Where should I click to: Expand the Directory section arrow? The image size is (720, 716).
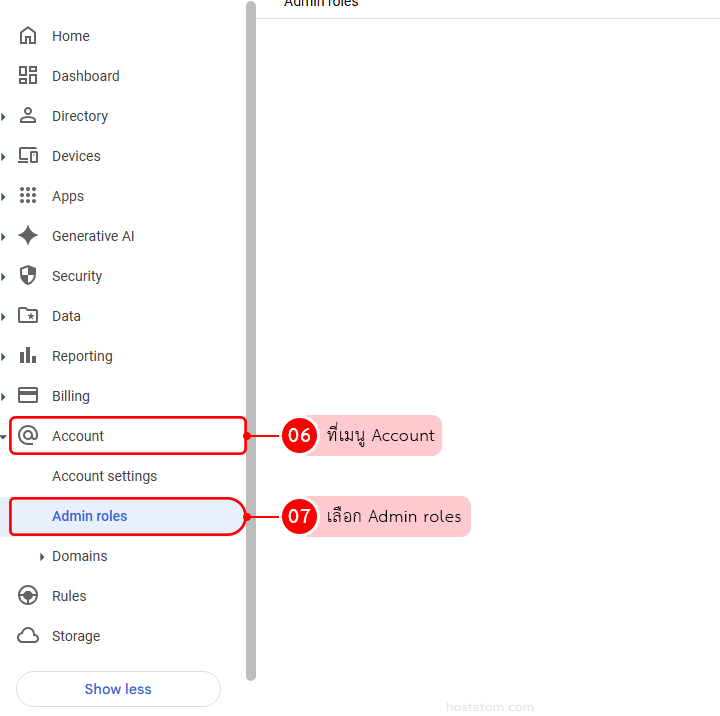(x=4, y=117)
